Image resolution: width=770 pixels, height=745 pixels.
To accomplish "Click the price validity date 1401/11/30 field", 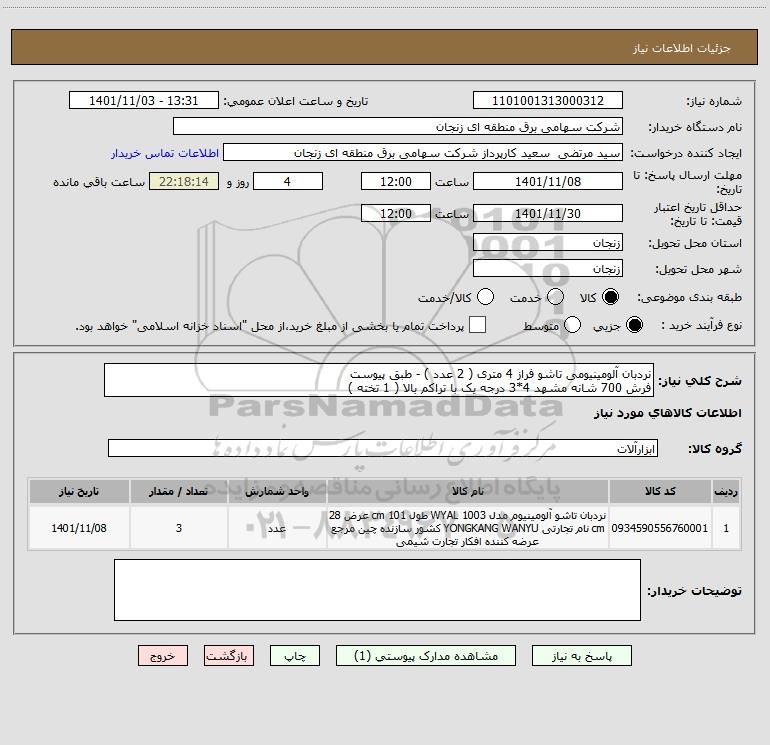I will pos(548,213).
